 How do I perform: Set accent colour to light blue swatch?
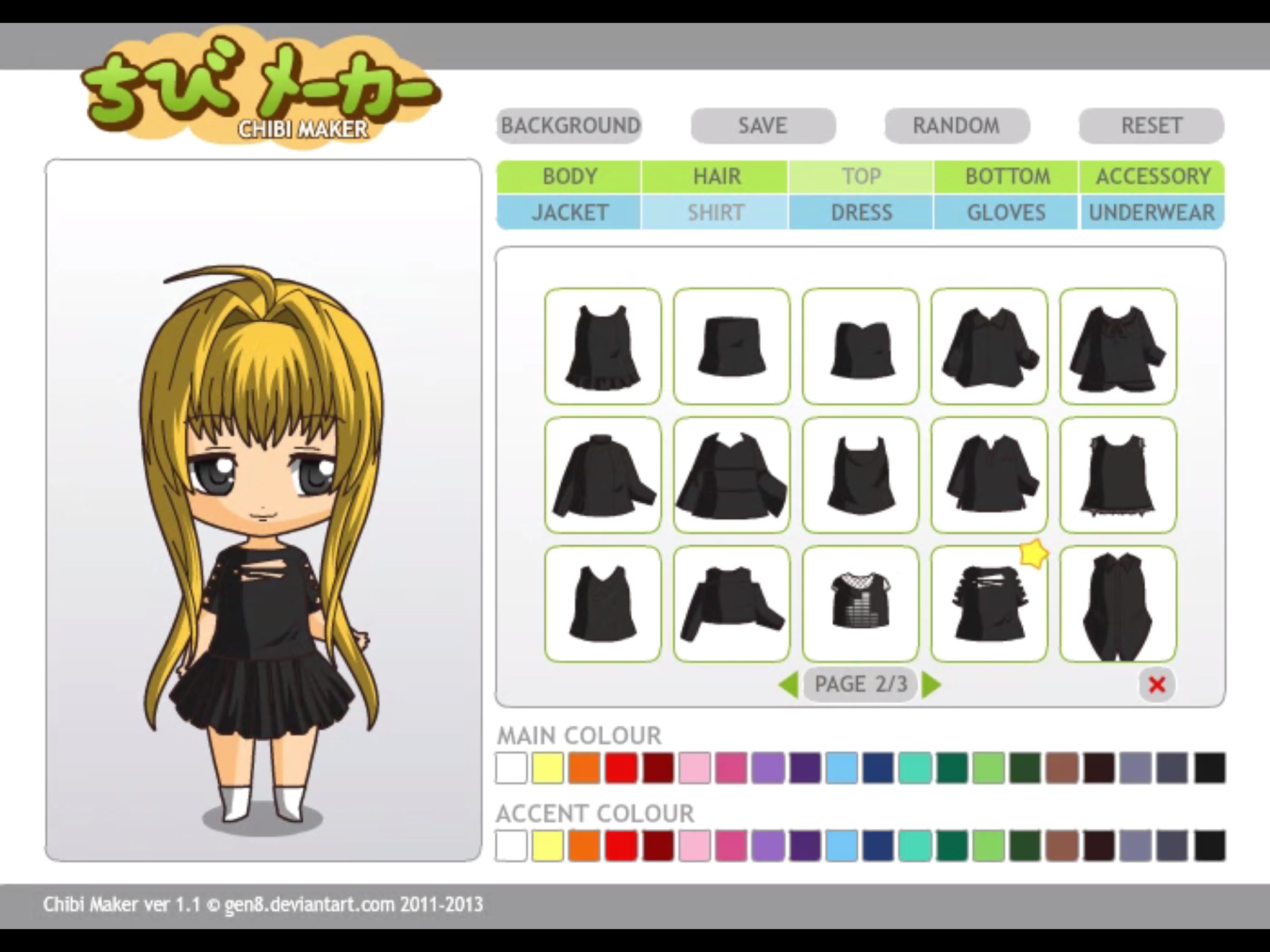pos(841,846)
